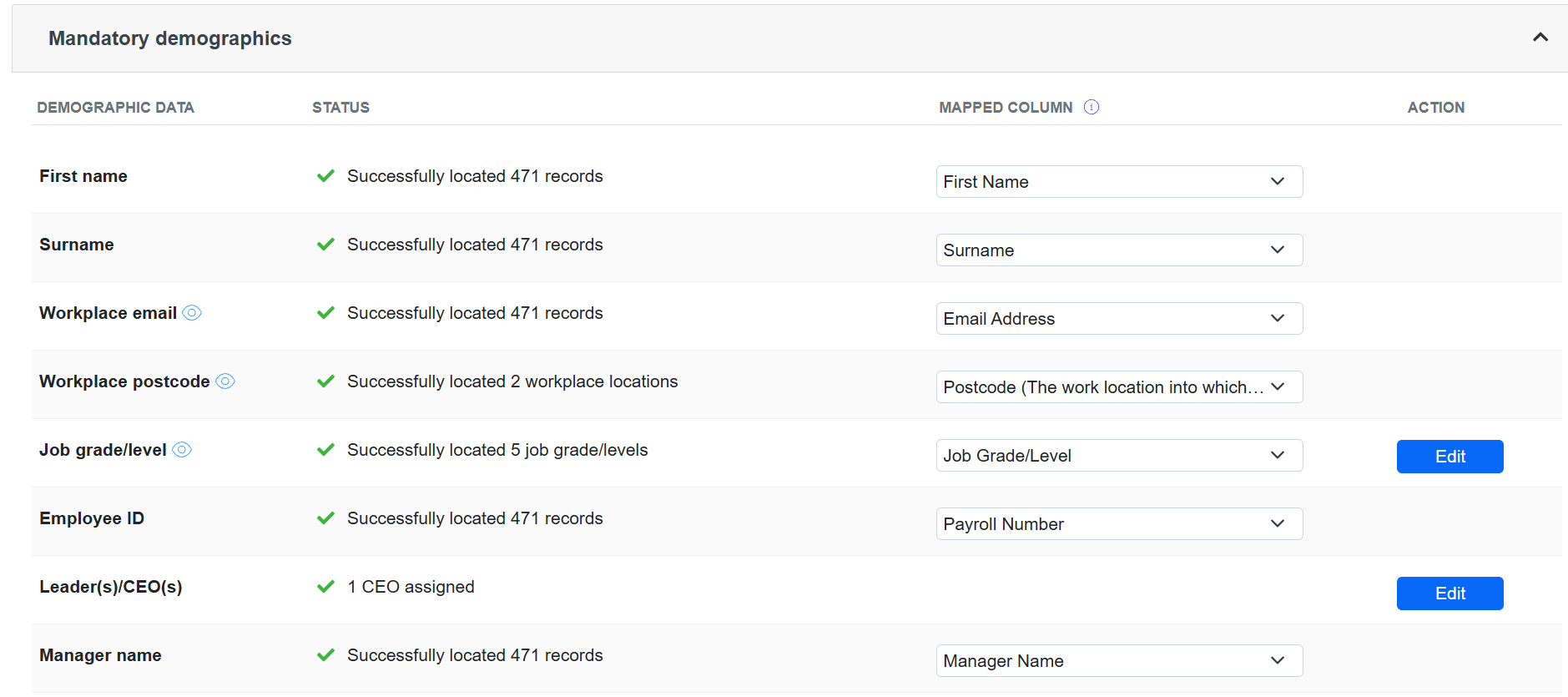The height and width of the screenshot is (697, 1568).
Task: Click the green checkmark in Employee ID row
Action: click(x=325, y=518)
